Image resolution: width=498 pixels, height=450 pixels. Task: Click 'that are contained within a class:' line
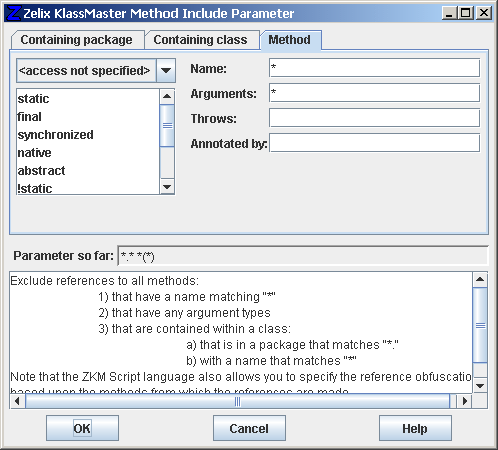pos(194,329)
